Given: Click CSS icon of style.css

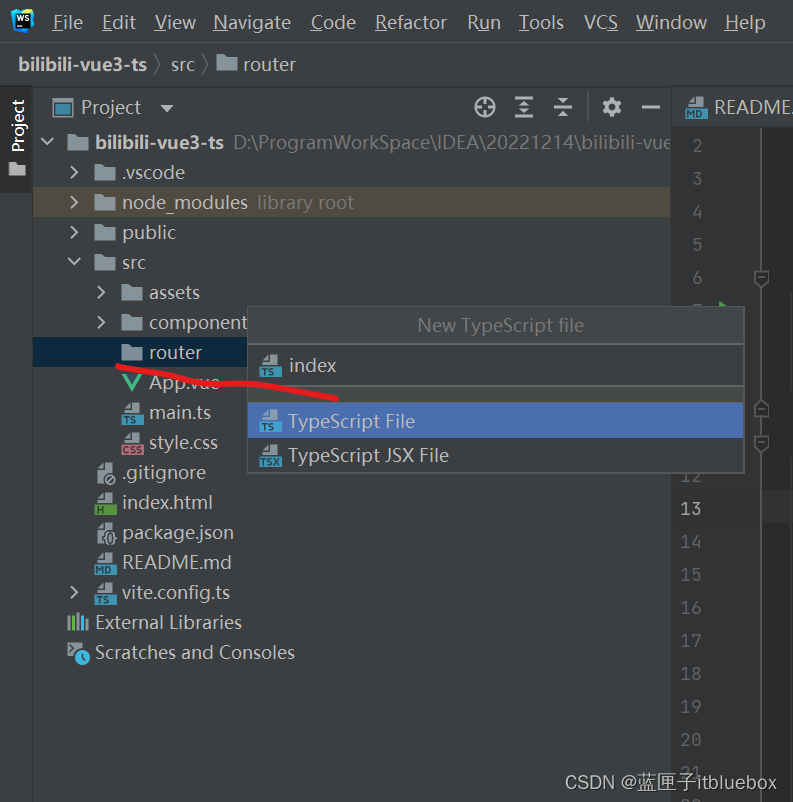Looking at the screenshot, I should coord(132,443).
